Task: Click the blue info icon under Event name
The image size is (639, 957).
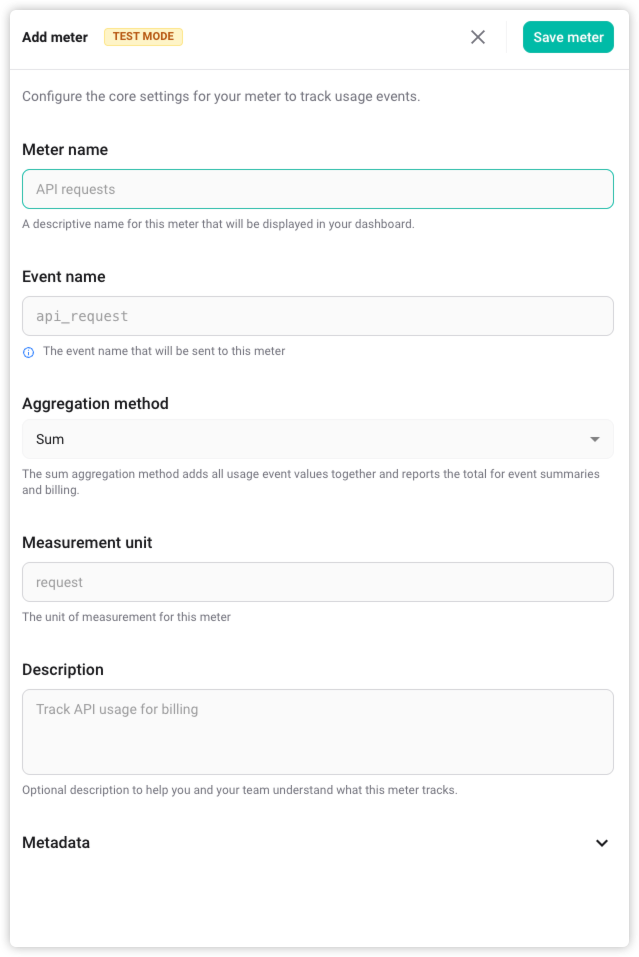Action: 28,352
